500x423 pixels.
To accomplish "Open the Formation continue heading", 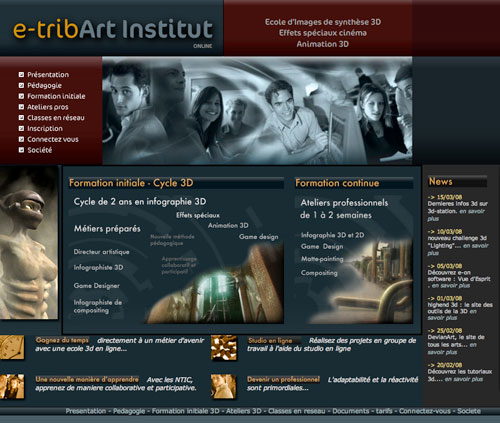I will pos(337,183).
